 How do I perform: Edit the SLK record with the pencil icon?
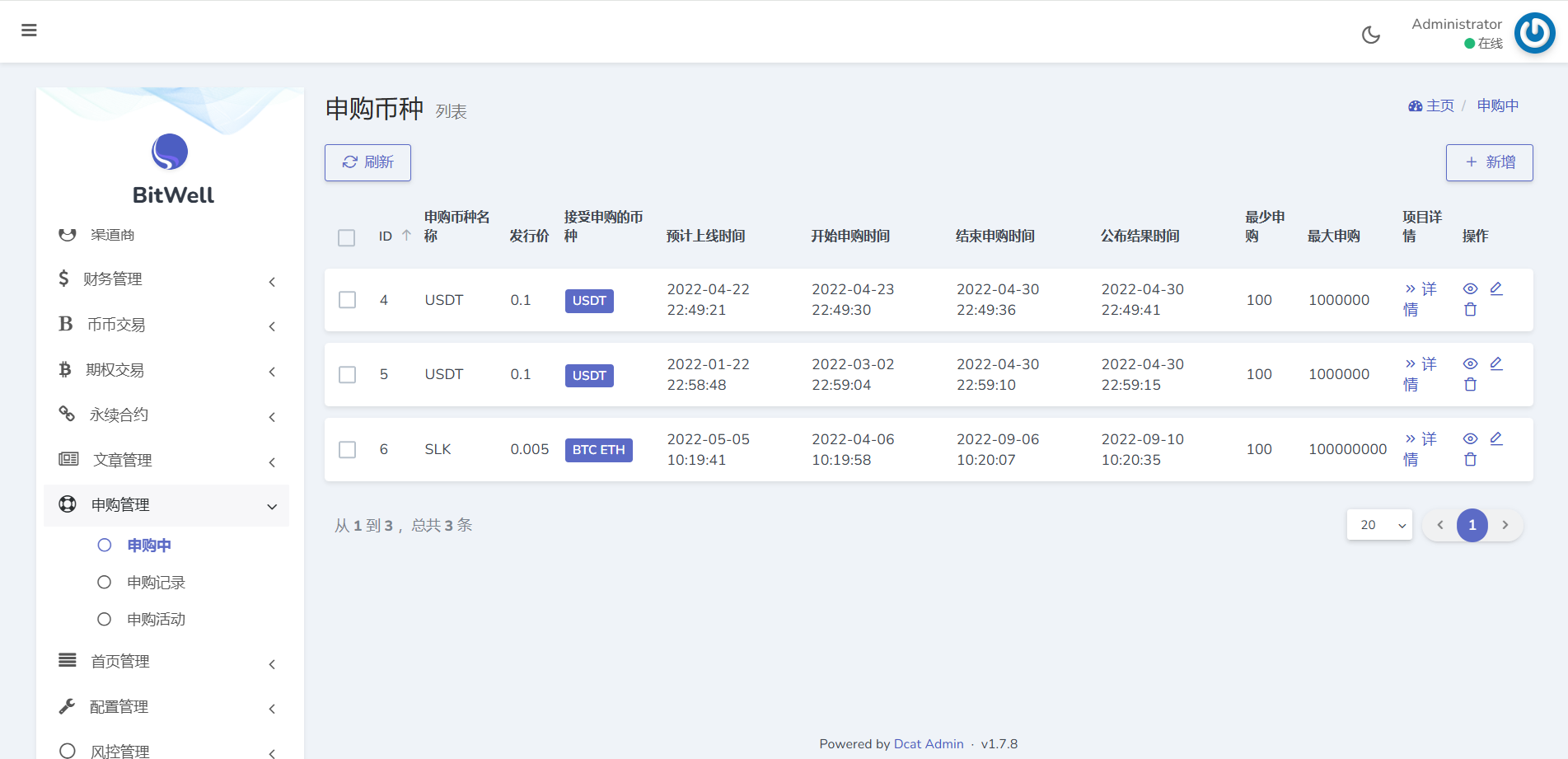pos(1496,438)
